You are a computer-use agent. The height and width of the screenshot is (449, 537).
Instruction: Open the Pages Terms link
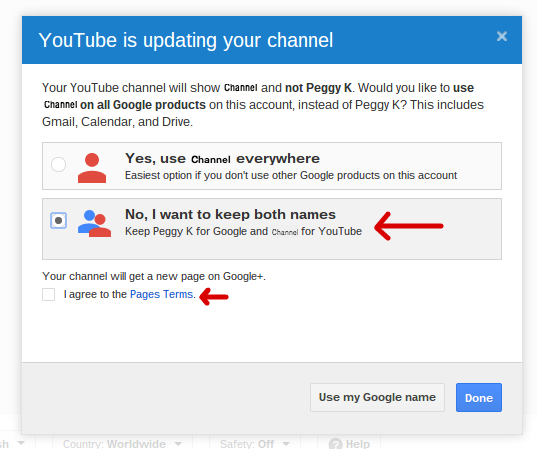162,294
